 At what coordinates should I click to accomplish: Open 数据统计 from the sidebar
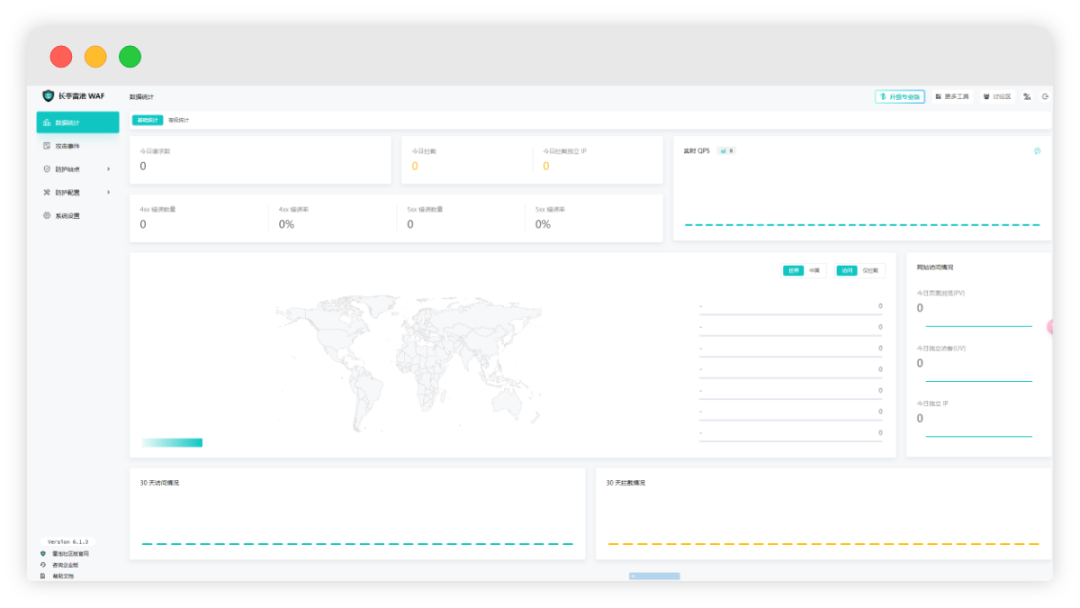78,123
